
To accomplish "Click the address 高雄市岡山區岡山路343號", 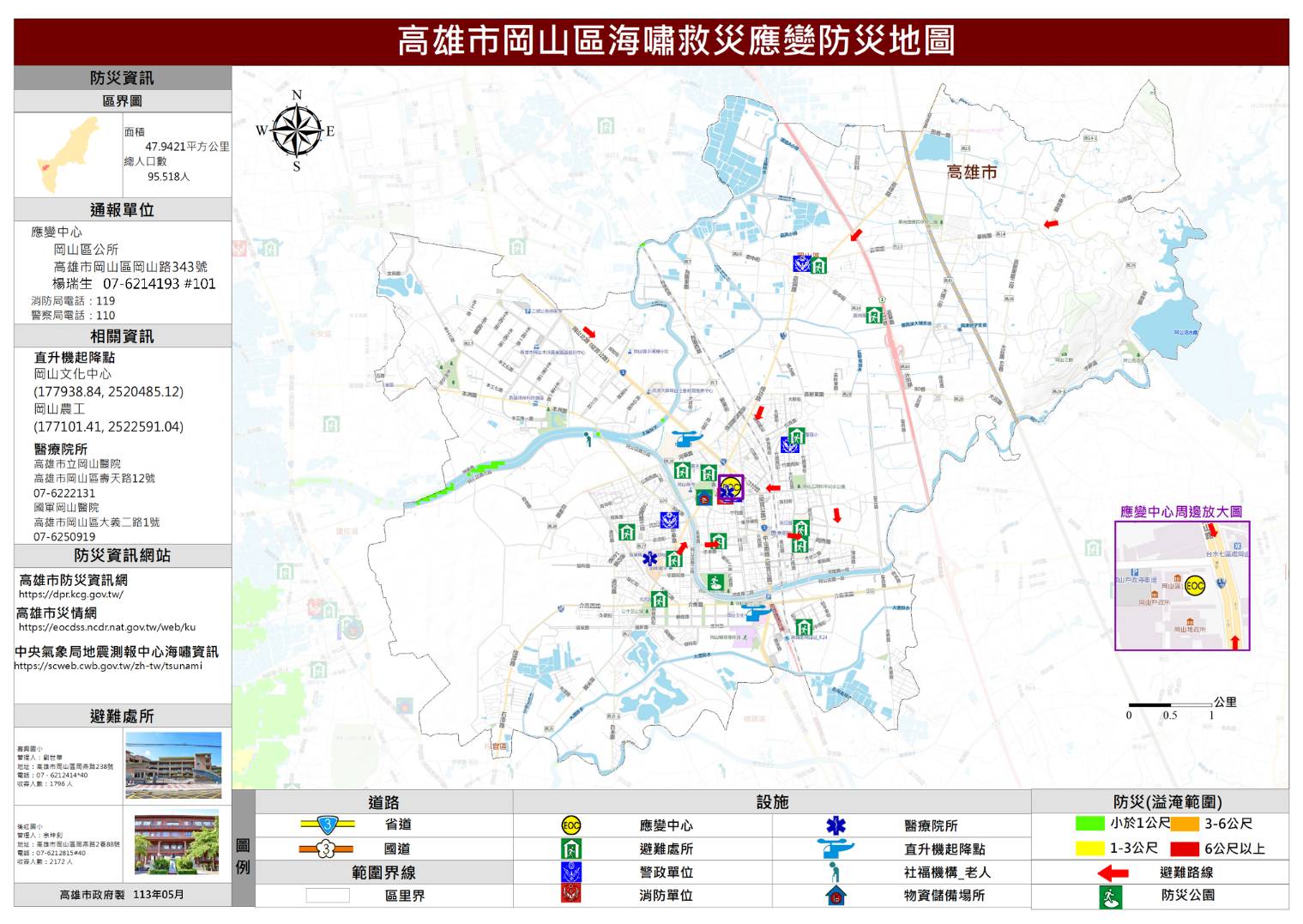I will pos(130,267).
